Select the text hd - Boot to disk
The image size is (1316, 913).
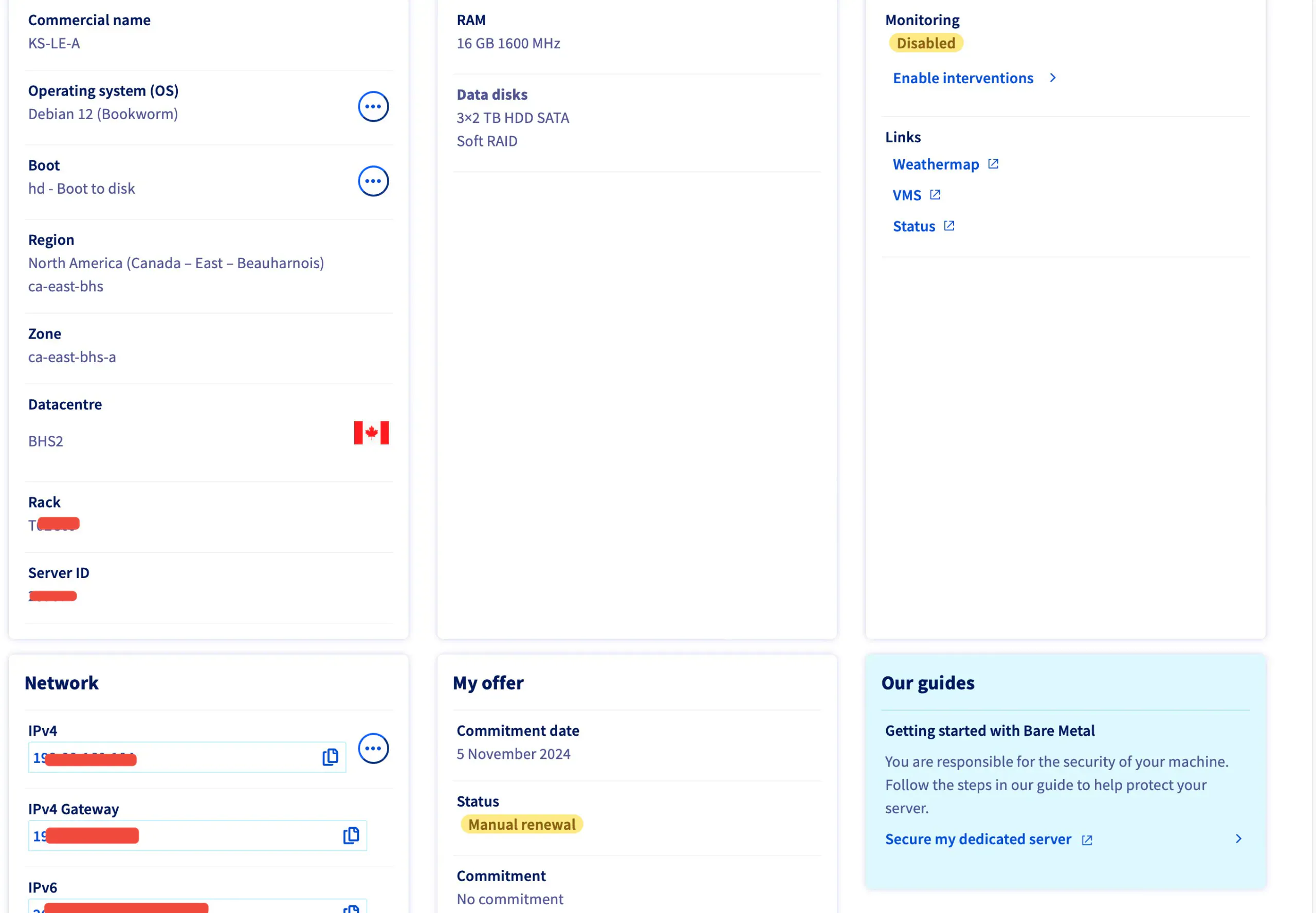pos(81,188)
